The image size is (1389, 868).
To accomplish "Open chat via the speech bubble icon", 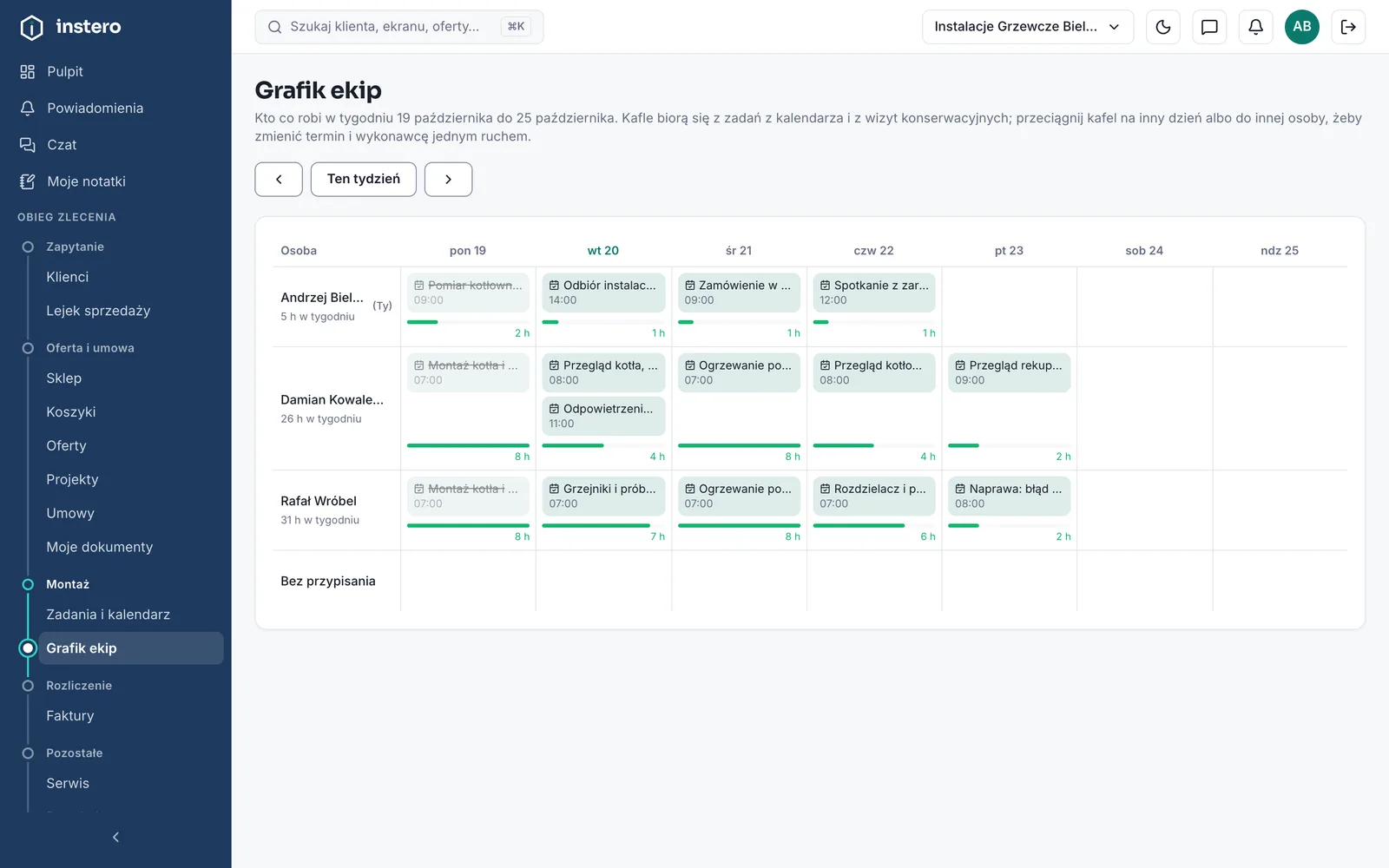I will pos(1209,27).
